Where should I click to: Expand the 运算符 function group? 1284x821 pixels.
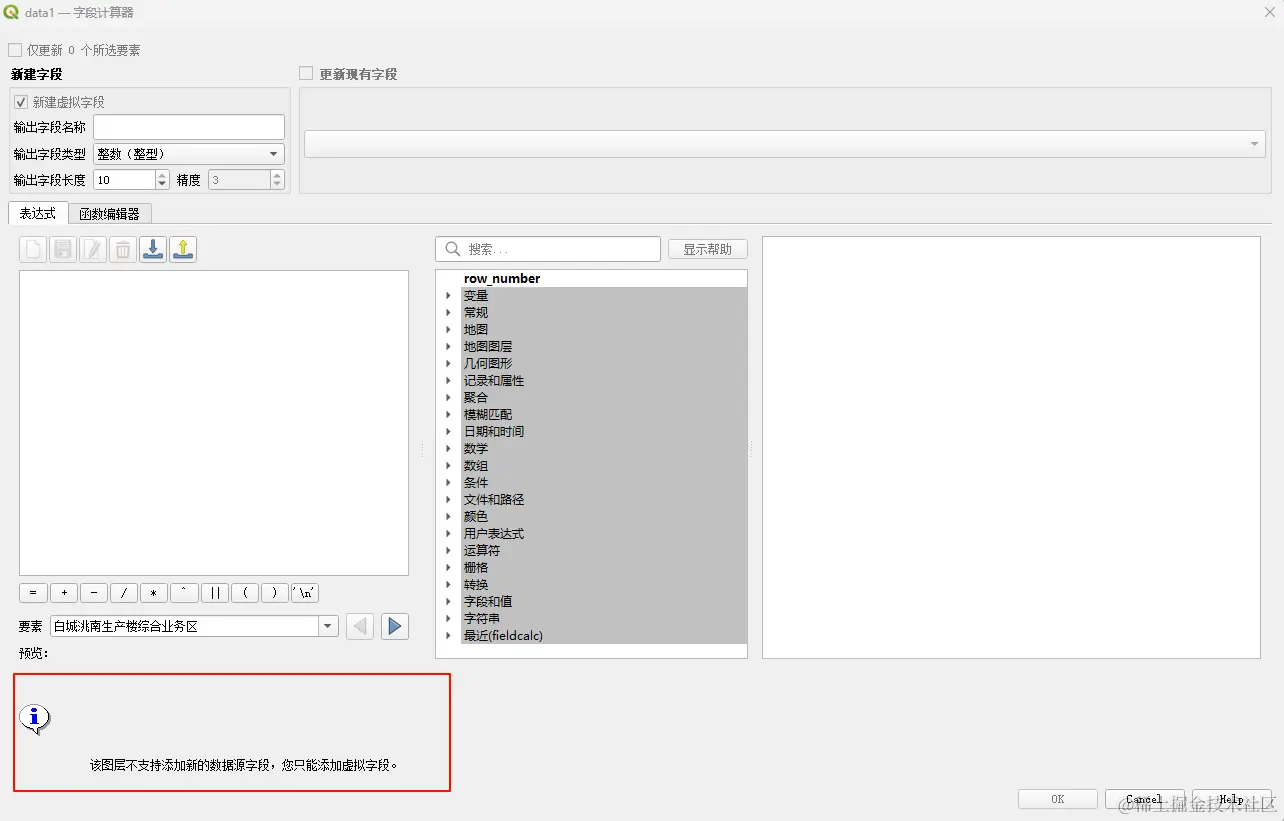(448, 551)
